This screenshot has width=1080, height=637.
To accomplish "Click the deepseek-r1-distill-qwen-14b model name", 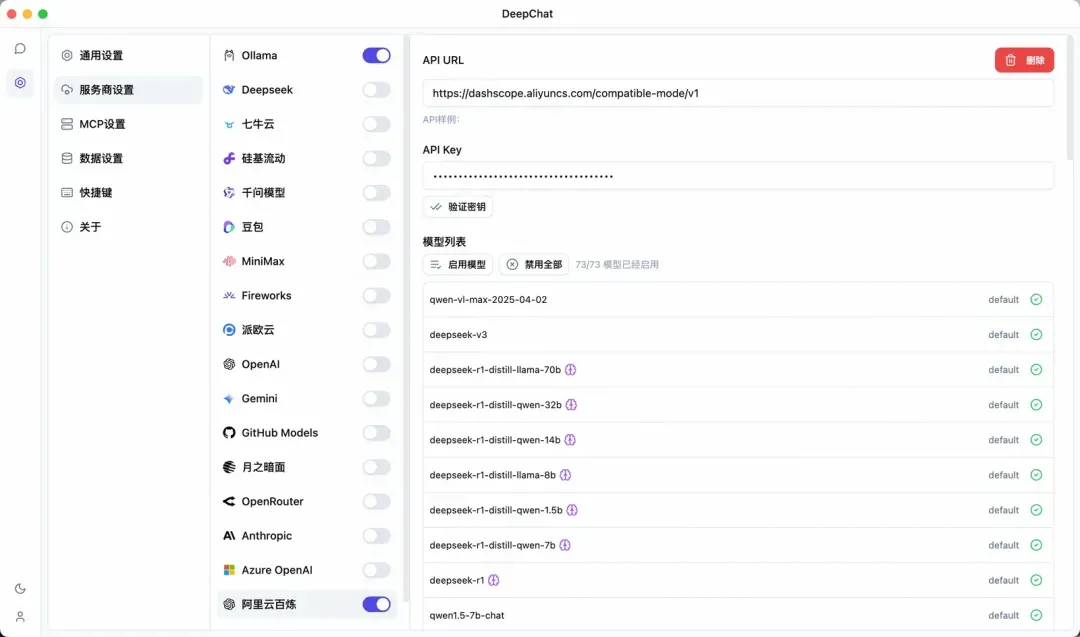I will click(x=495, y=440).
